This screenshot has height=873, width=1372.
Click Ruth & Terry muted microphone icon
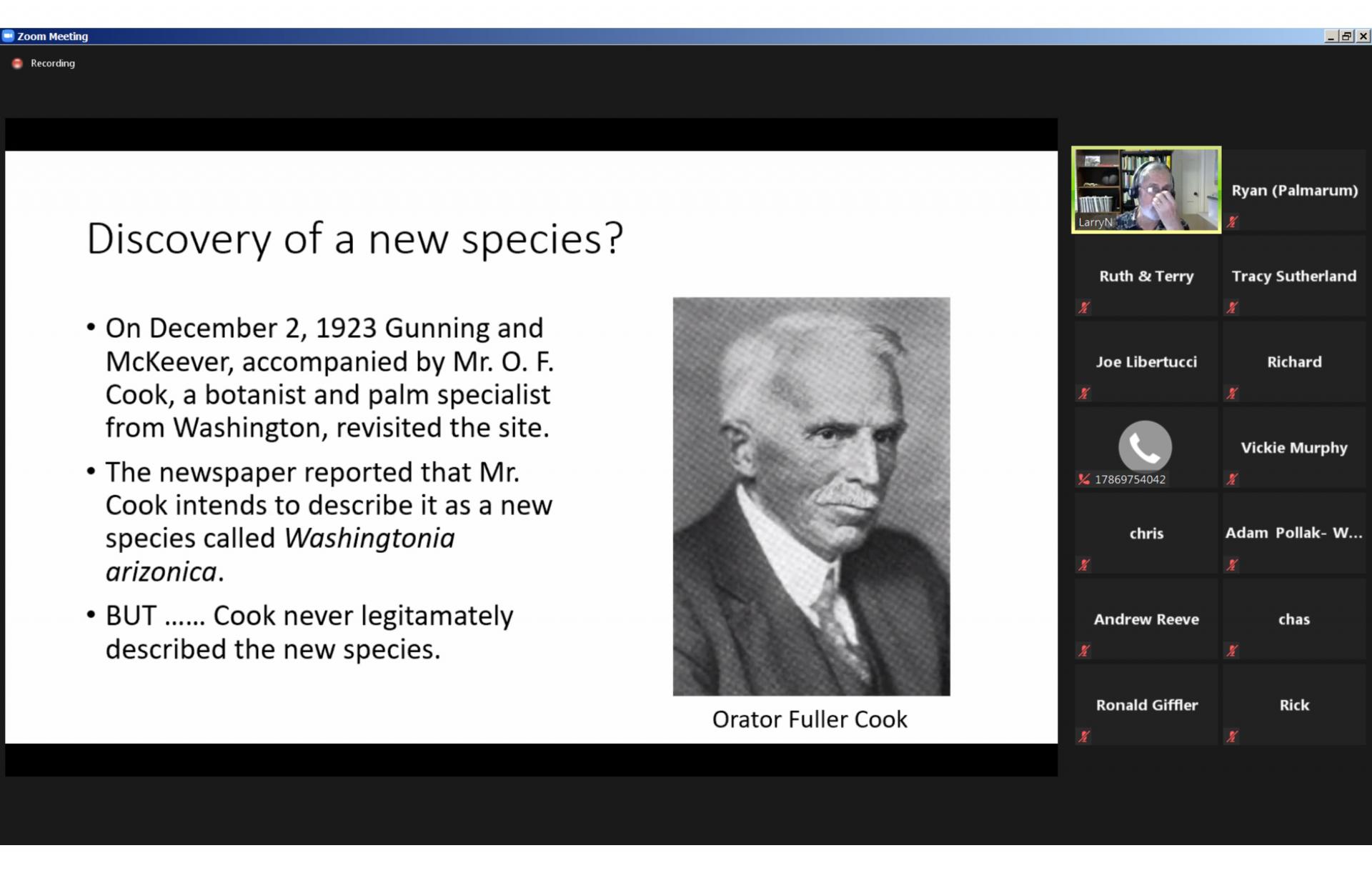(x=1084, y=308)
